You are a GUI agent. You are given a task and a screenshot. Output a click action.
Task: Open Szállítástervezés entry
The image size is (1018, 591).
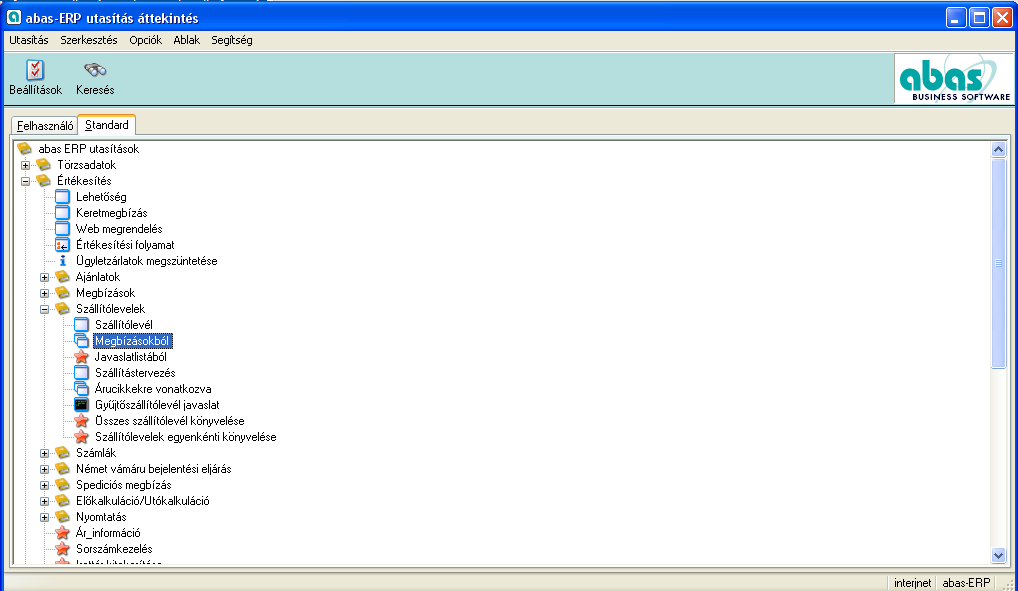point(135,373)
